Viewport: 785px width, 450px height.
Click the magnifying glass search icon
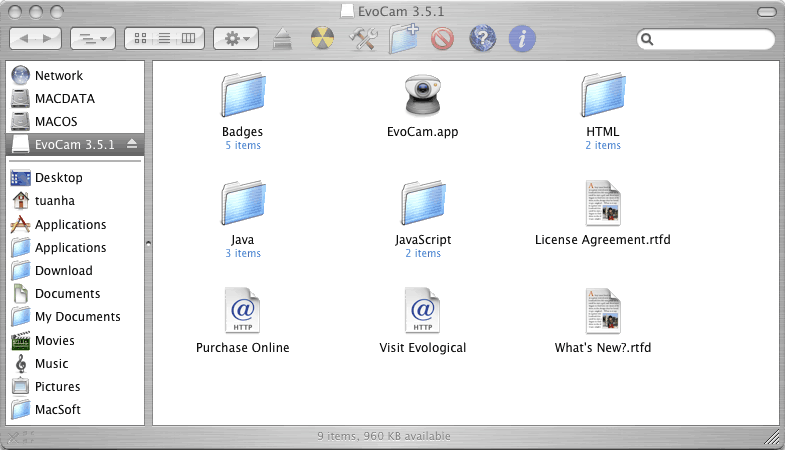[647, 39]
